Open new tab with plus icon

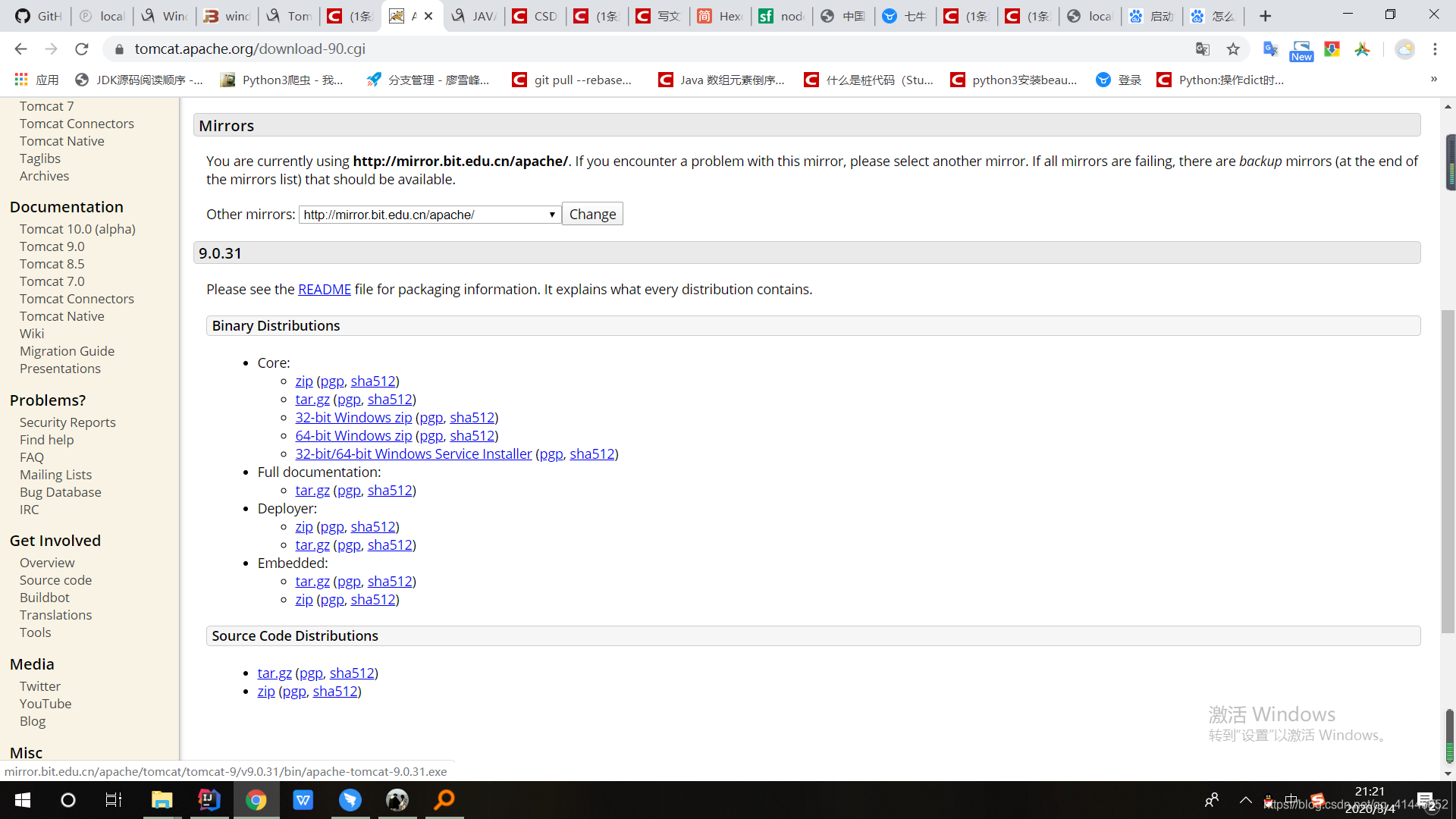(x=1265, y=16)
